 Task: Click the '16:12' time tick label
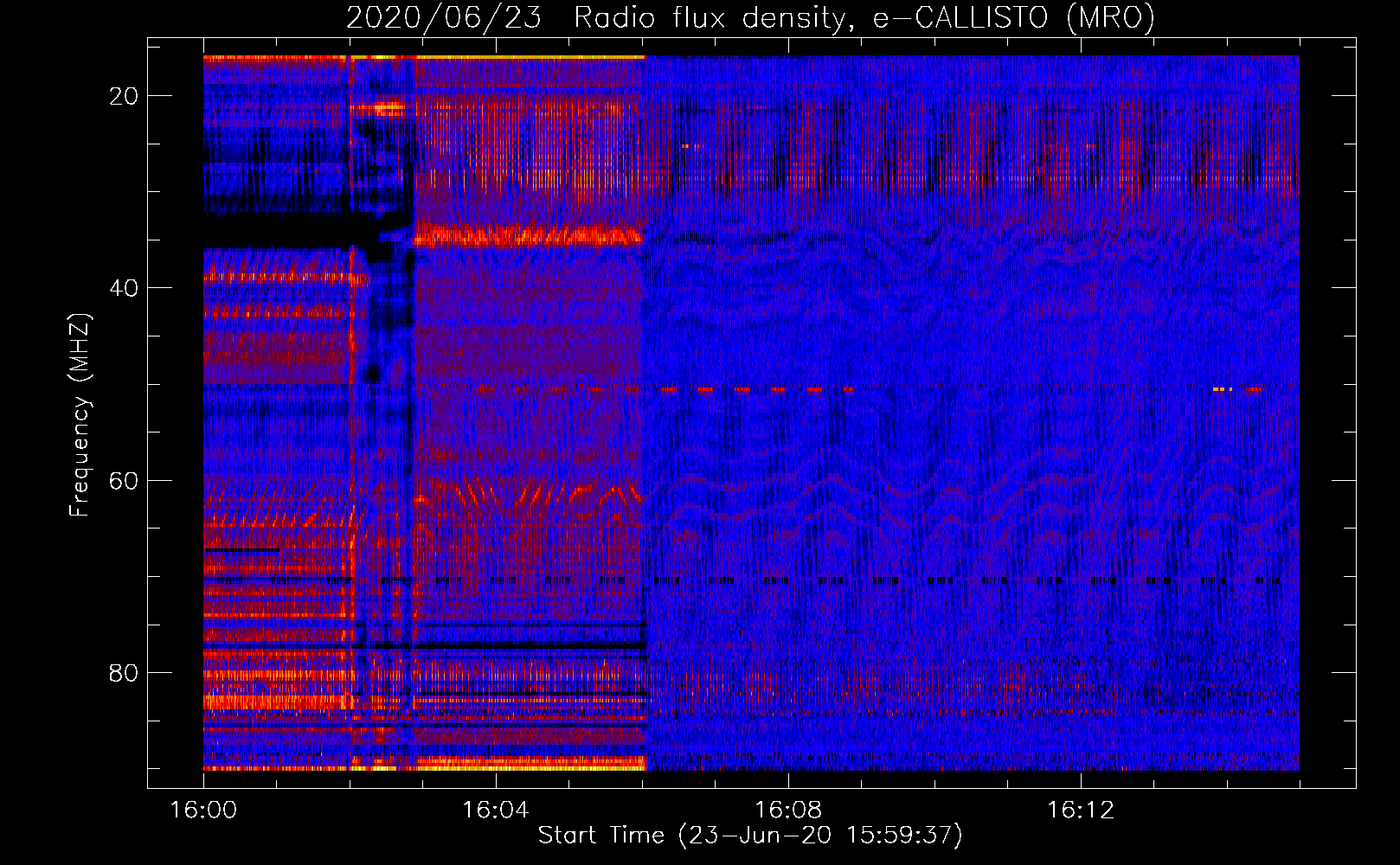pyautogui.click(x=1080, y=810)
